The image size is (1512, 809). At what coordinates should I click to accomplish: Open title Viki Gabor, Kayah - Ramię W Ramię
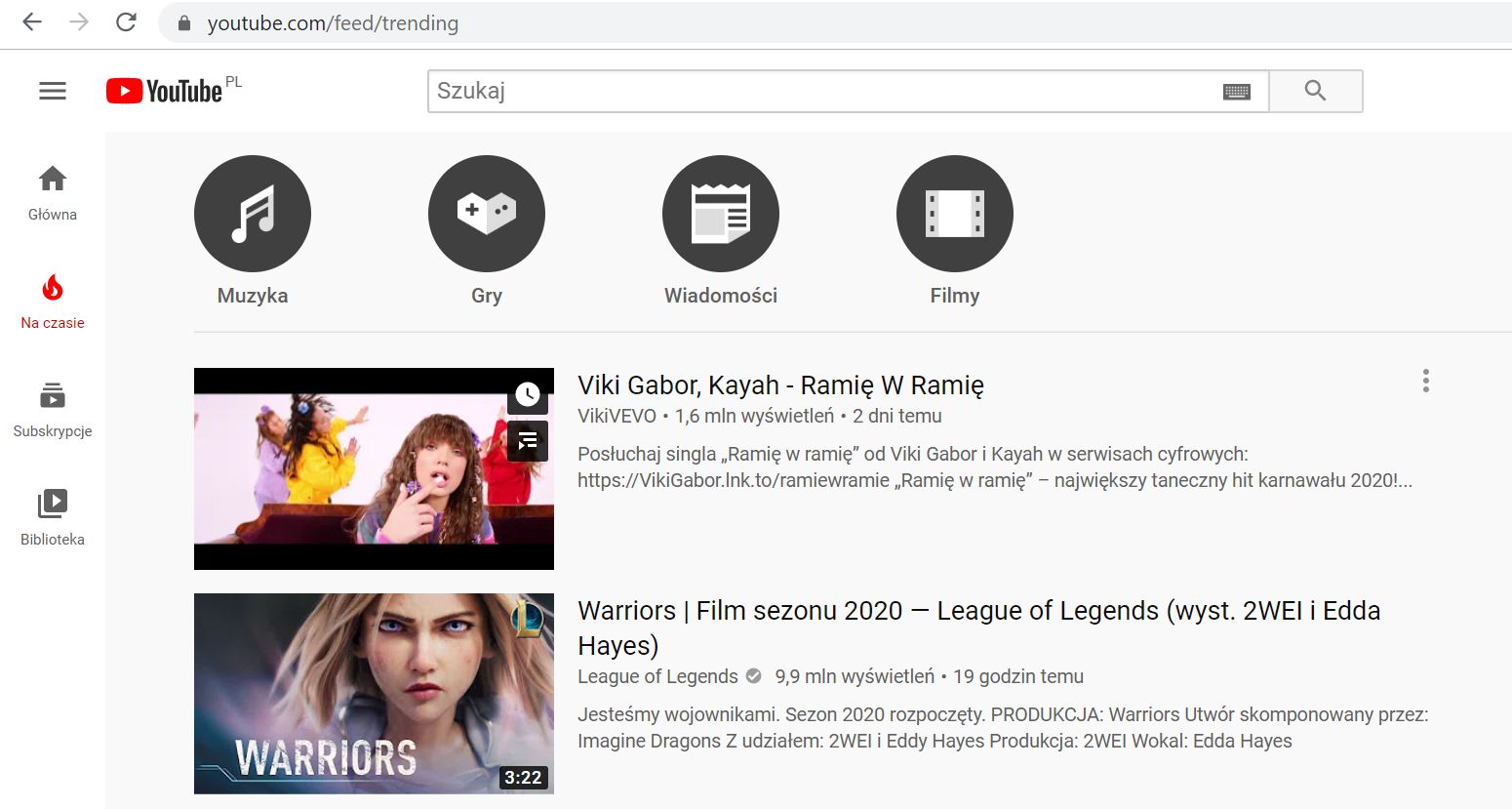780,385
